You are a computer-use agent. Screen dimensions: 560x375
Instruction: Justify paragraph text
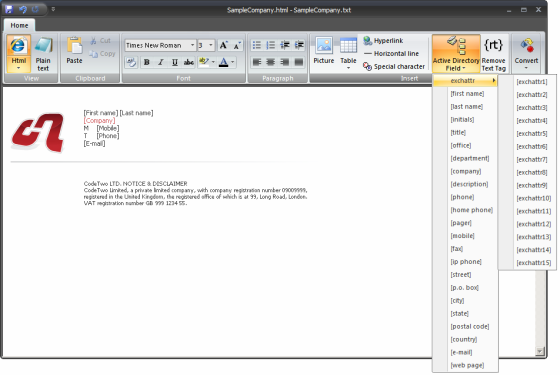tap(299, 62)
